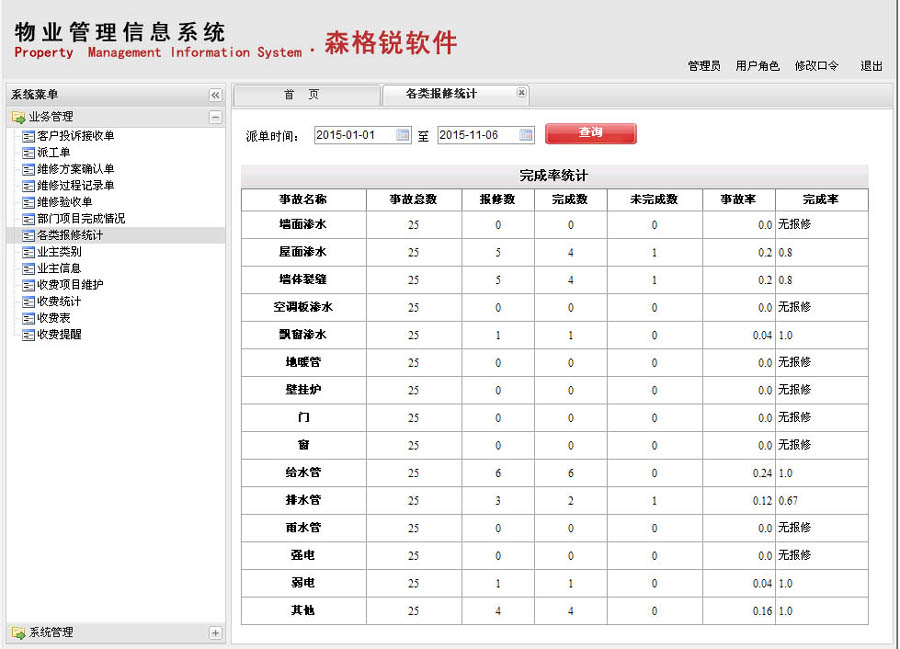This screenshot has width=900, height=649.
Task: Click the 退出 logout link
Action: click(x=871, y=66)
